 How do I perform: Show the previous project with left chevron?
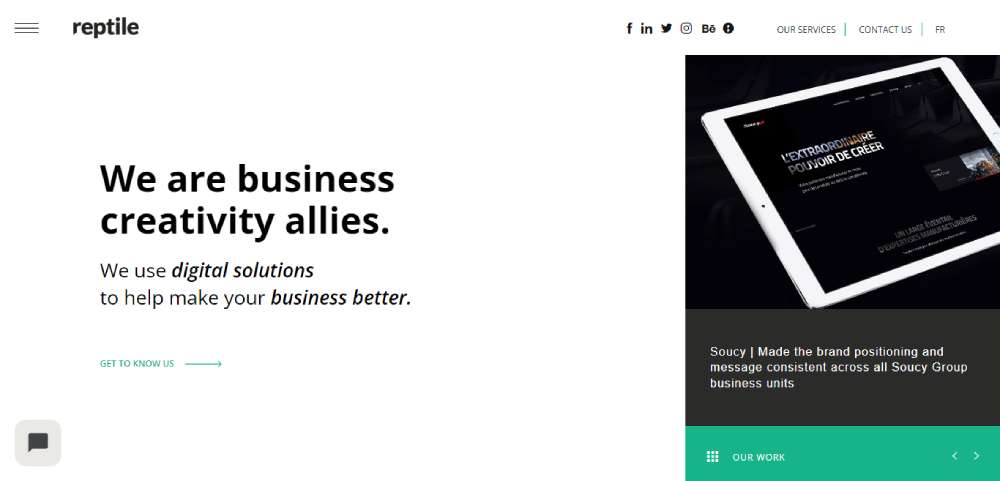pyautogui.click(x=955, y=455)
